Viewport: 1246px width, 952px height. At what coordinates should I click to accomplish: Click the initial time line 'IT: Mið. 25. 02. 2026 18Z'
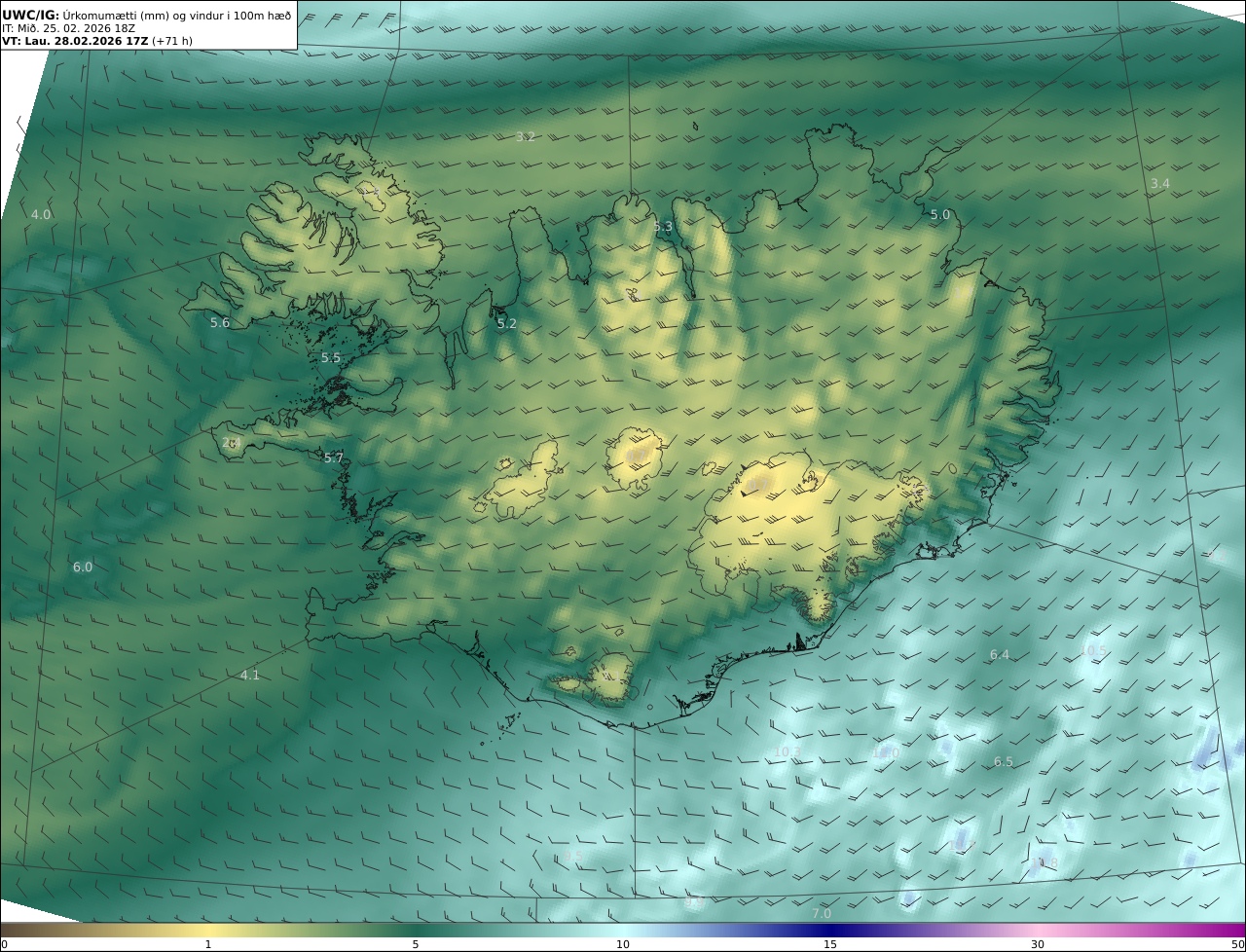click(68, 28)
